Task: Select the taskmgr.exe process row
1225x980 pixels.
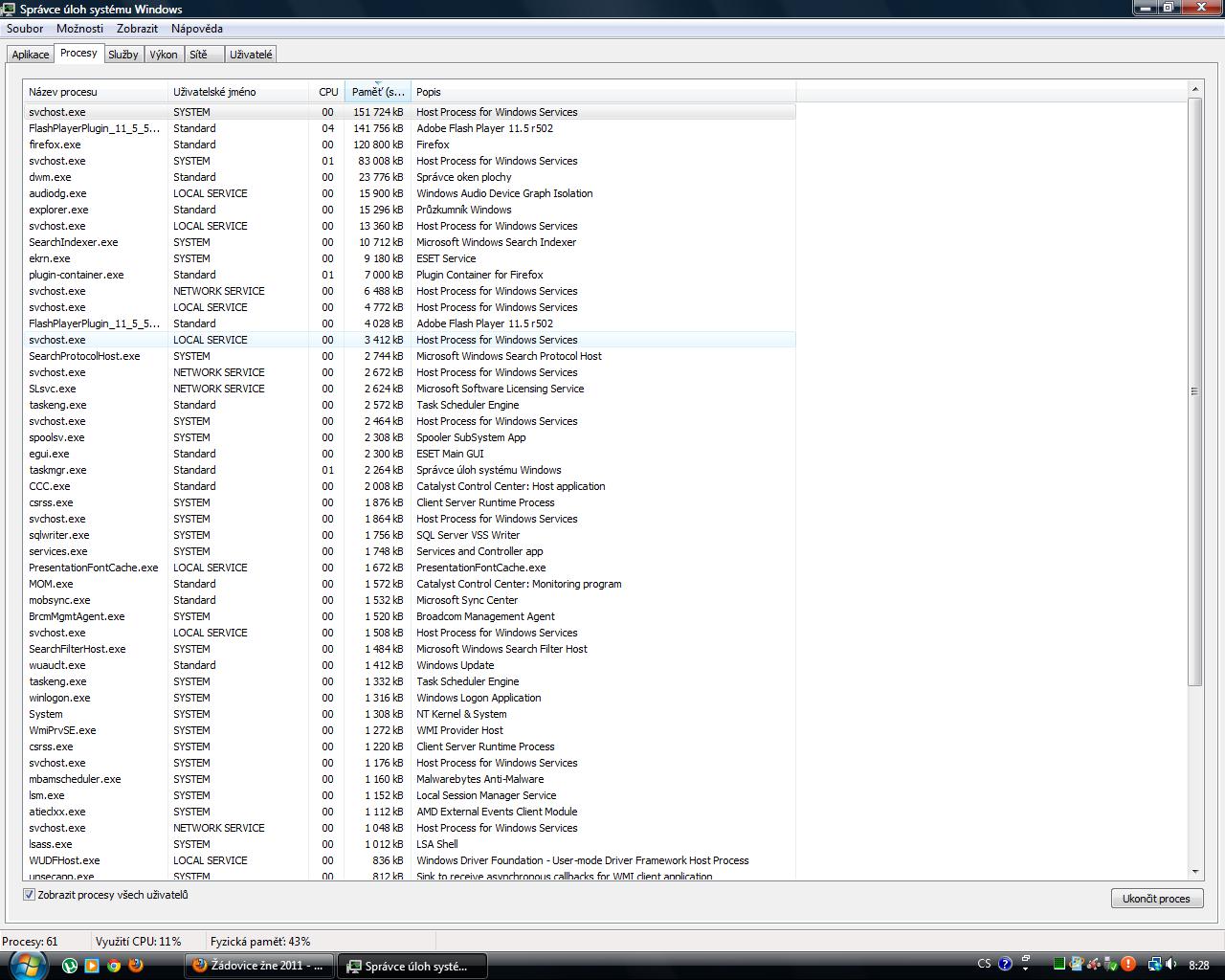Action: coord(410,470)
